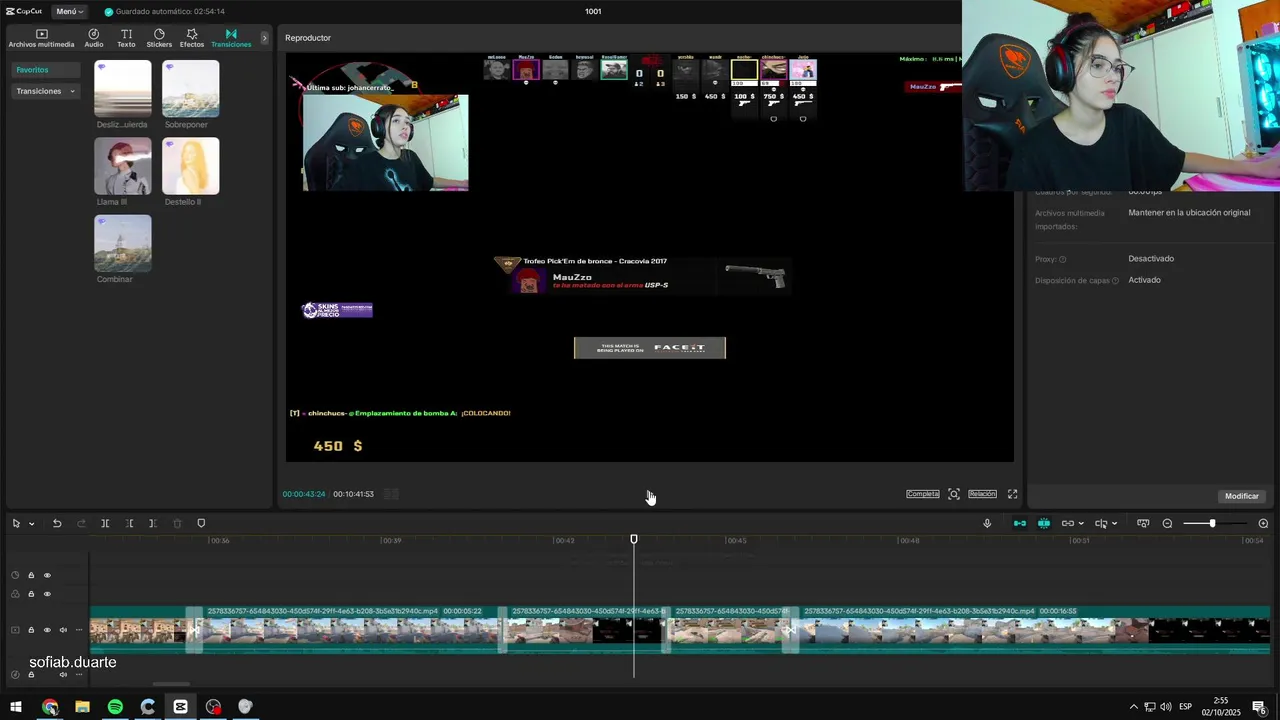Mute the main video track
Image resolution: width=1280 pixels, height=720 pixels.
(63, 630)
